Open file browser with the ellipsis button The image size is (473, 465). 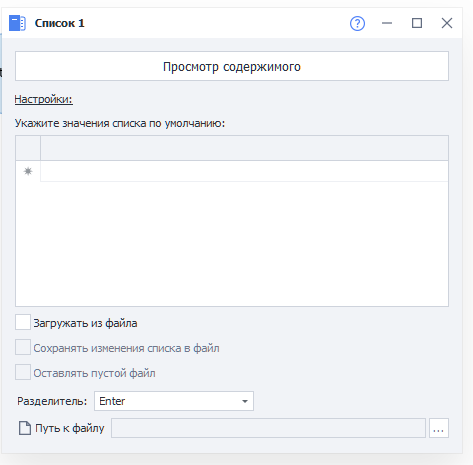pyautogui.click(x=439, y=428)
